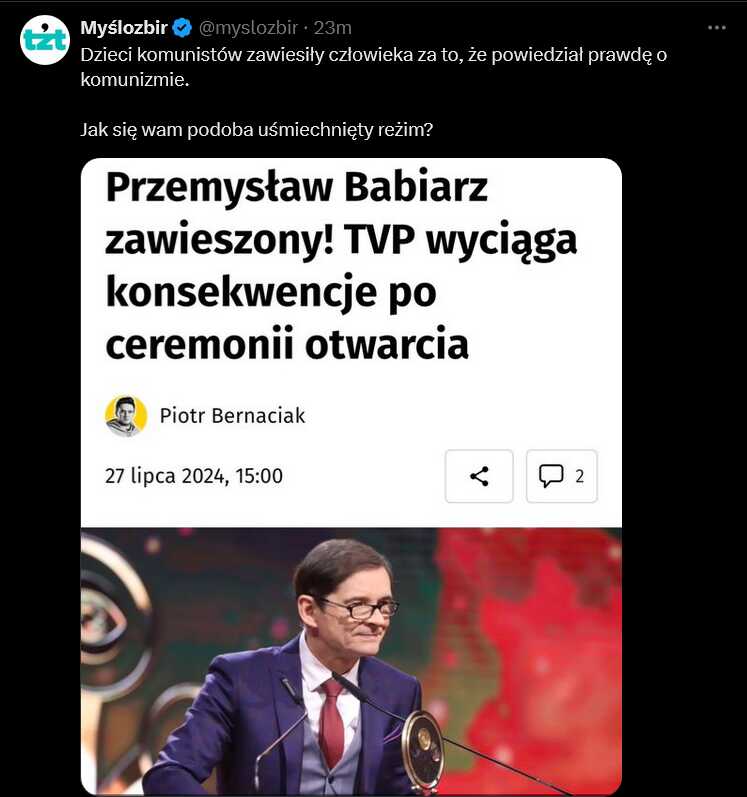Click the share icon in the article
This screenshot has height=797, width=747.
coord(479,476)
